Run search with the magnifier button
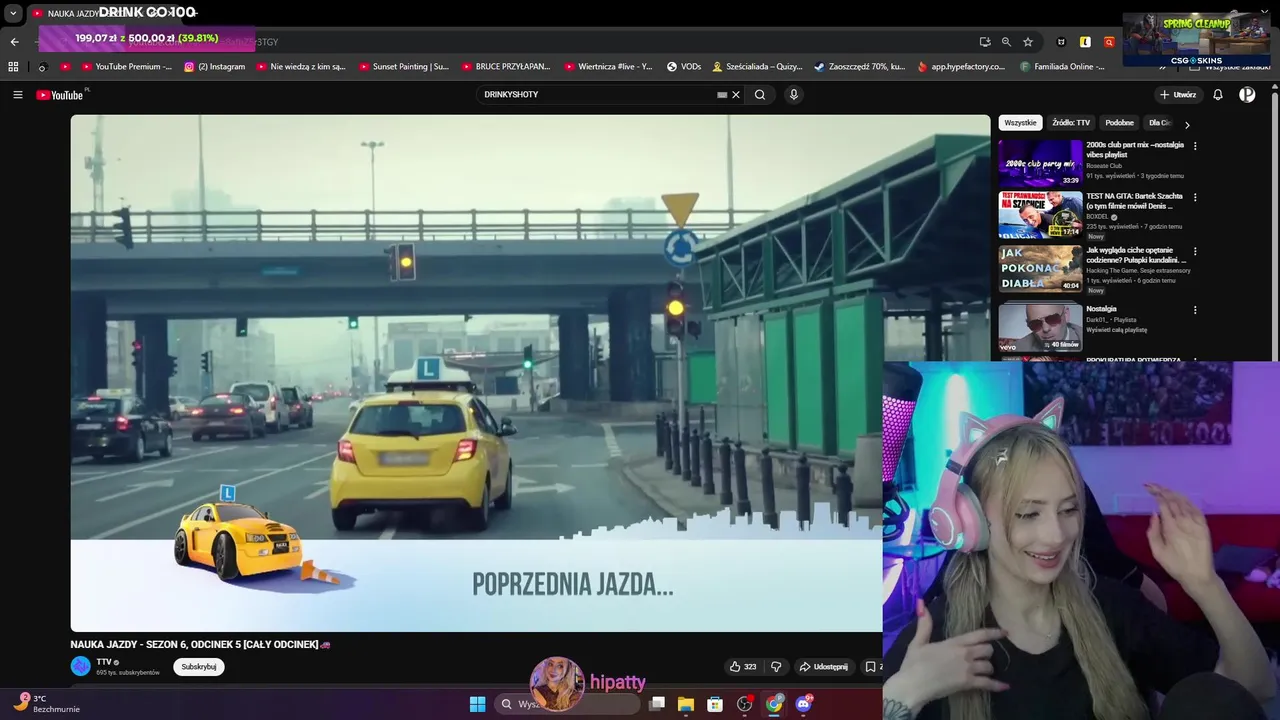 point(760,95)
